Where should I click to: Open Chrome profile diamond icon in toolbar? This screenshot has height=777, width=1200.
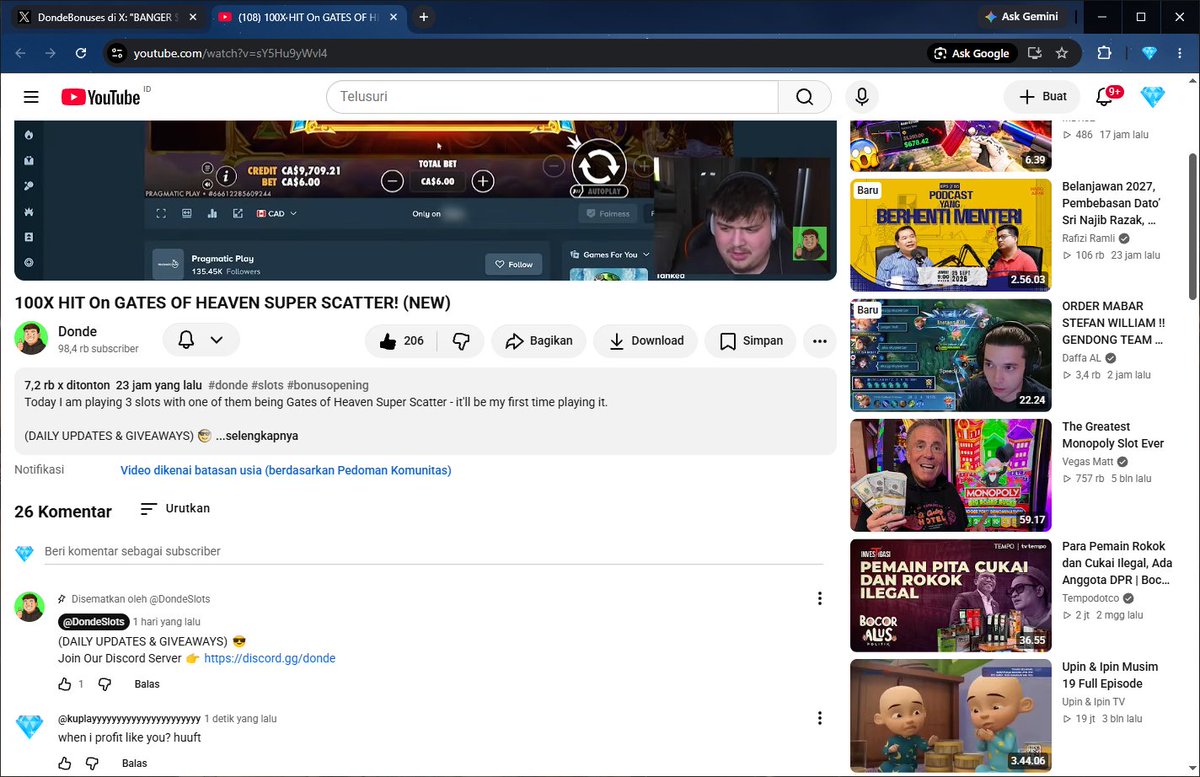click(1149, 53)
